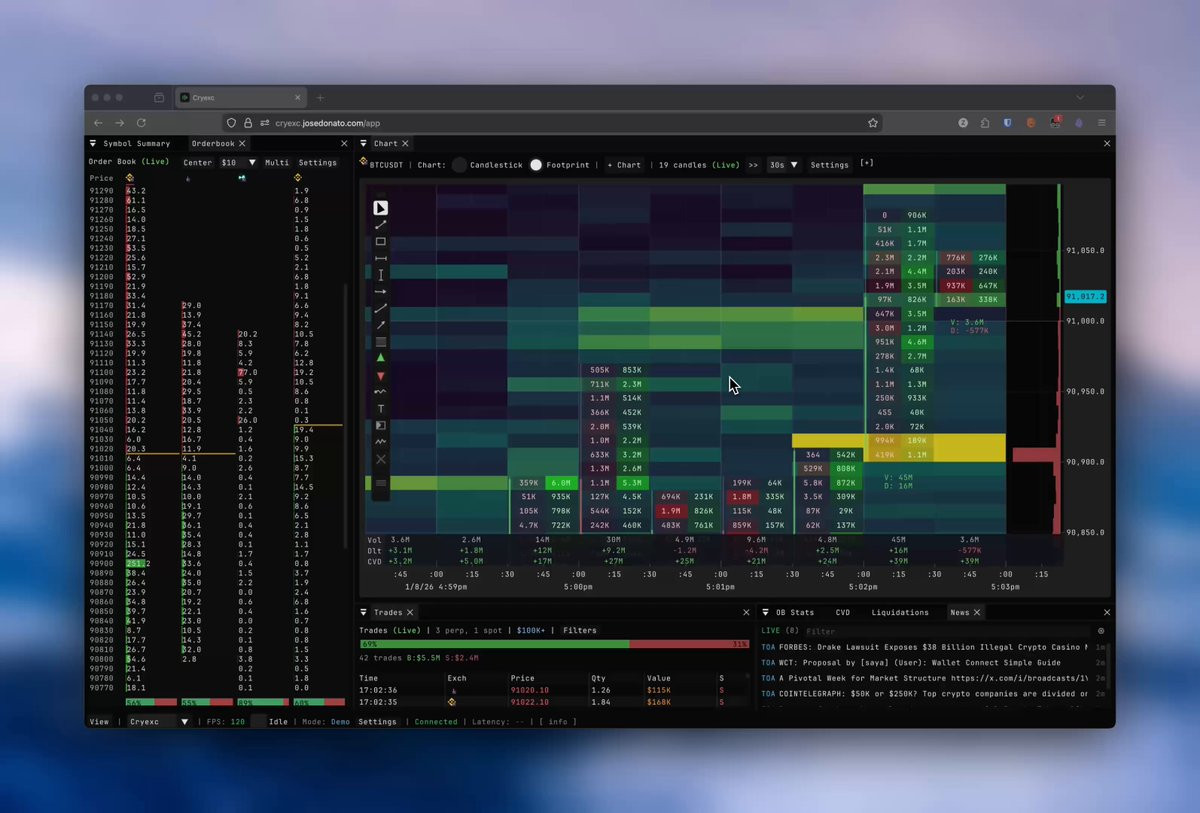Select the red down-triangle marker tool
Viewport: 1200px width, 813px height.
(x=381, y=376)
